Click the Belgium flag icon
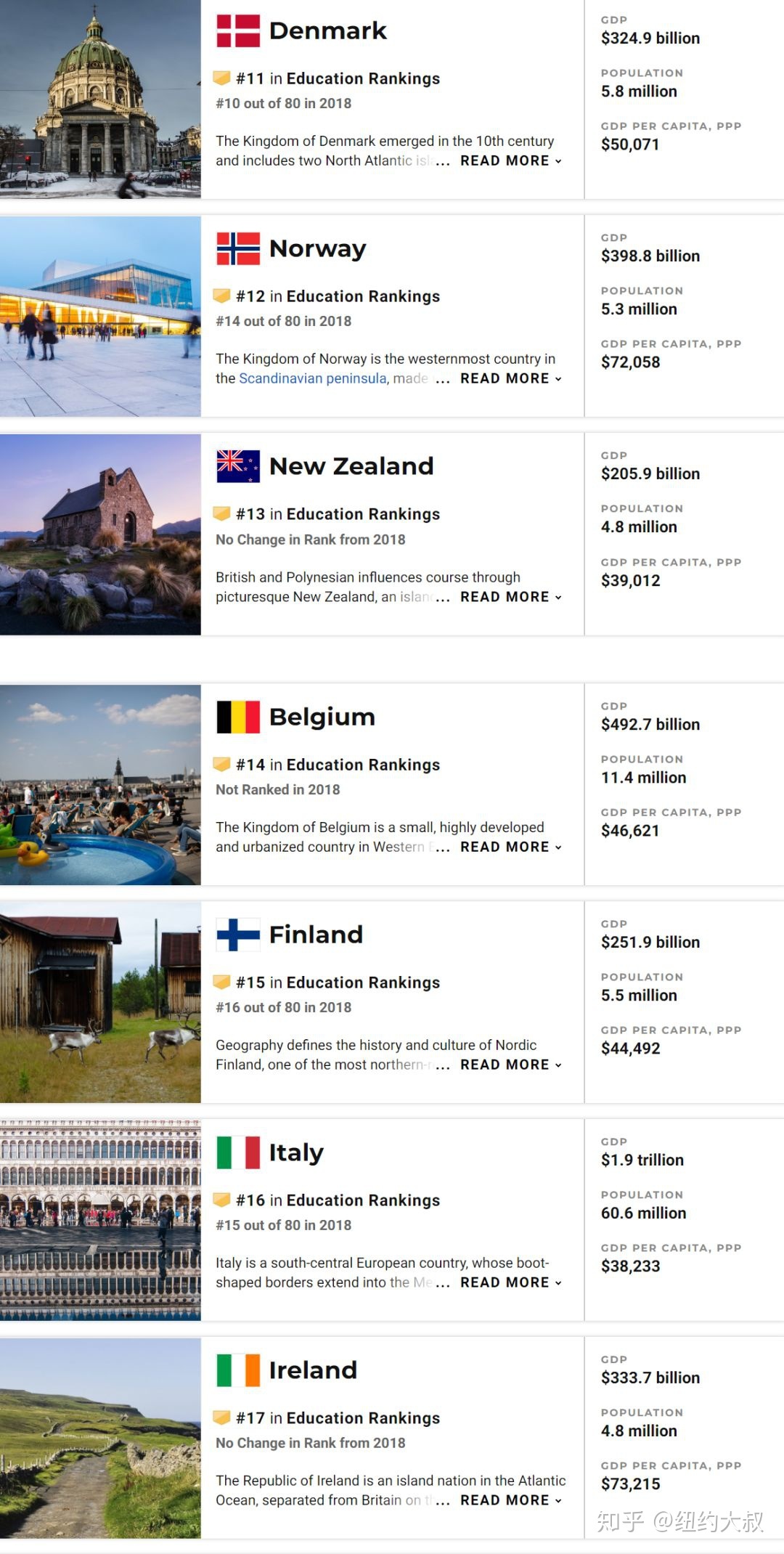The height and width of the screenshot is (1554, 784). click(238, 717)
